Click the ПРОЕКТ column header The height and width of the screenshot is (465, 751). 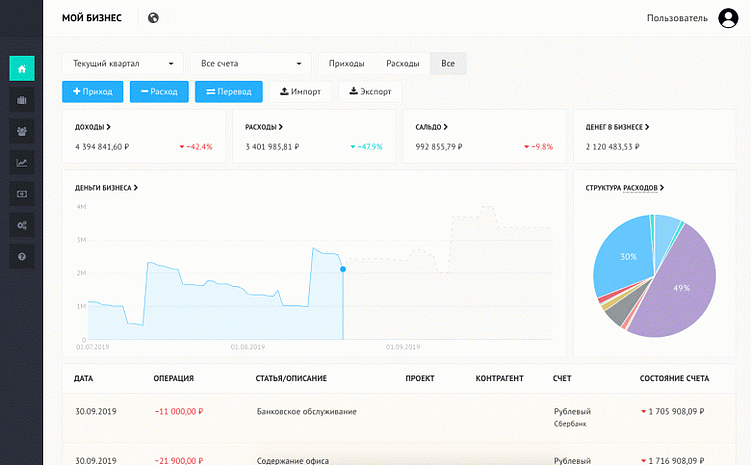[x=420, y=378]
